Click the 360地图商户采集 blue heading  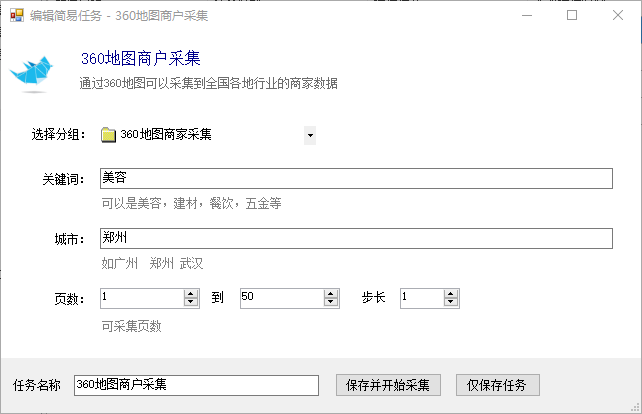click(140, 59)
